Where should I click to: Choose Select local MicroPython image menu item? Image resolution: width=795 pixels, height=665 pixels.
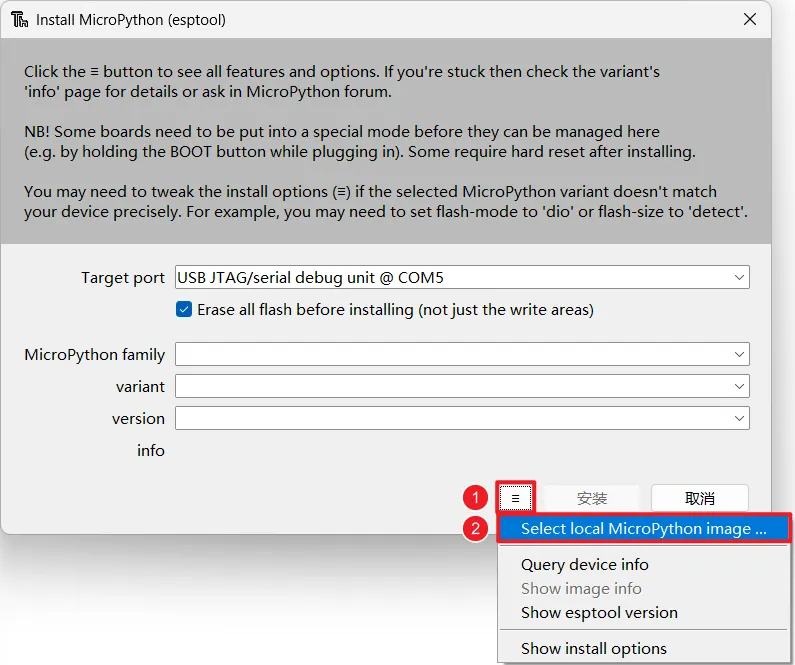[643, 529]
